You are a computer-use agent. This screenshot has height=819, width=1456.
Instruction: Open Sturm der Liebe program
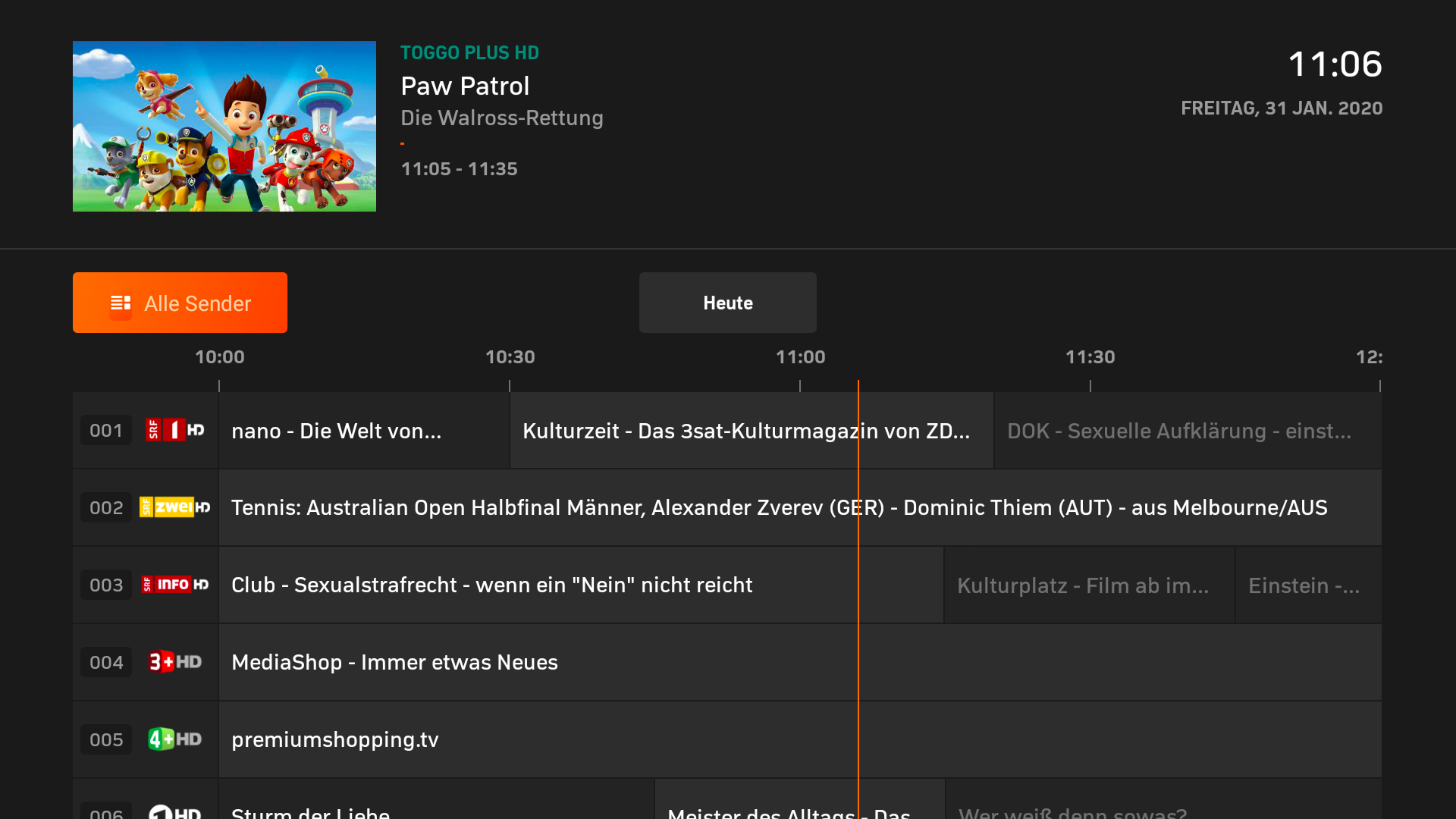[x=436, y=799]
